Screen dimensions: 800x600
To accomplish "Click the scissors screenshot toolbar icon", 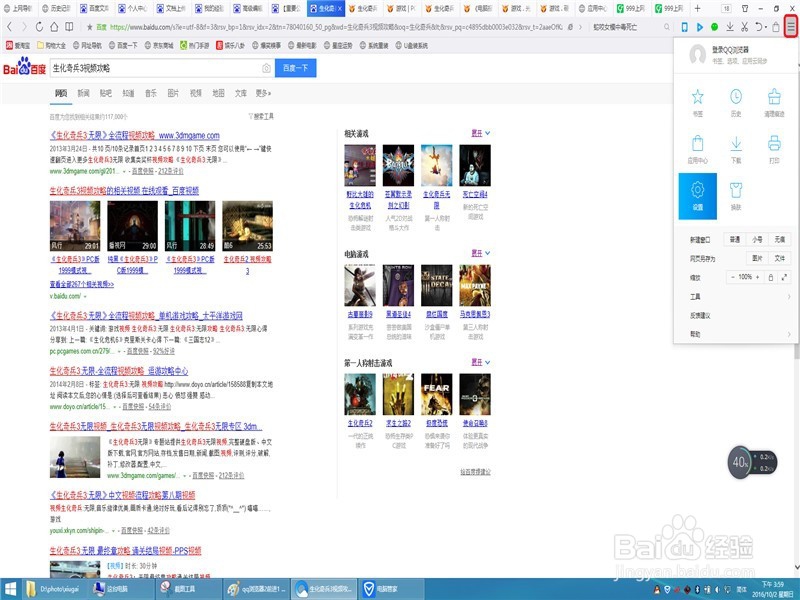I will pos(745,27).
